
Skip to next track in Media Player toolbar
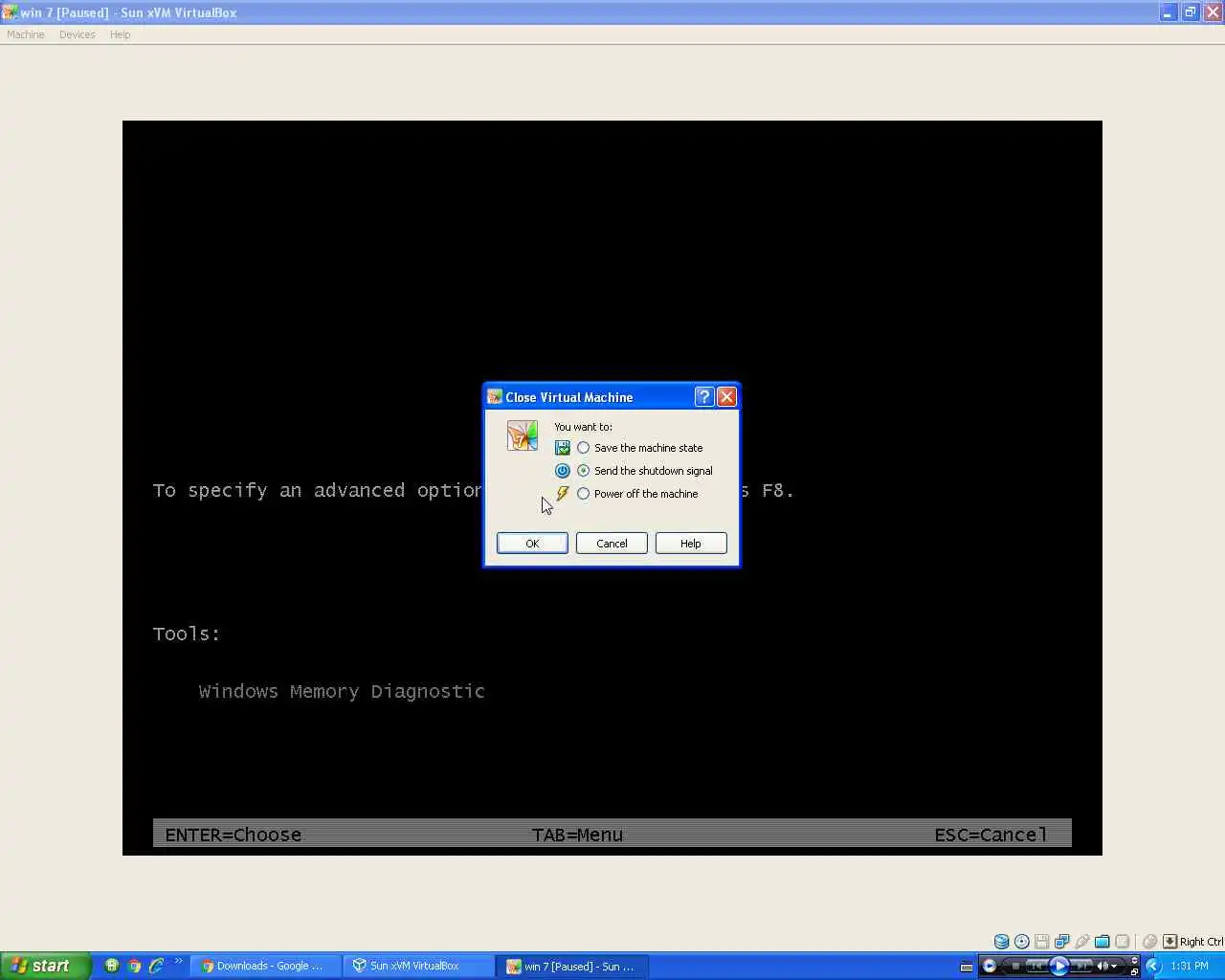click(1082, 967)
